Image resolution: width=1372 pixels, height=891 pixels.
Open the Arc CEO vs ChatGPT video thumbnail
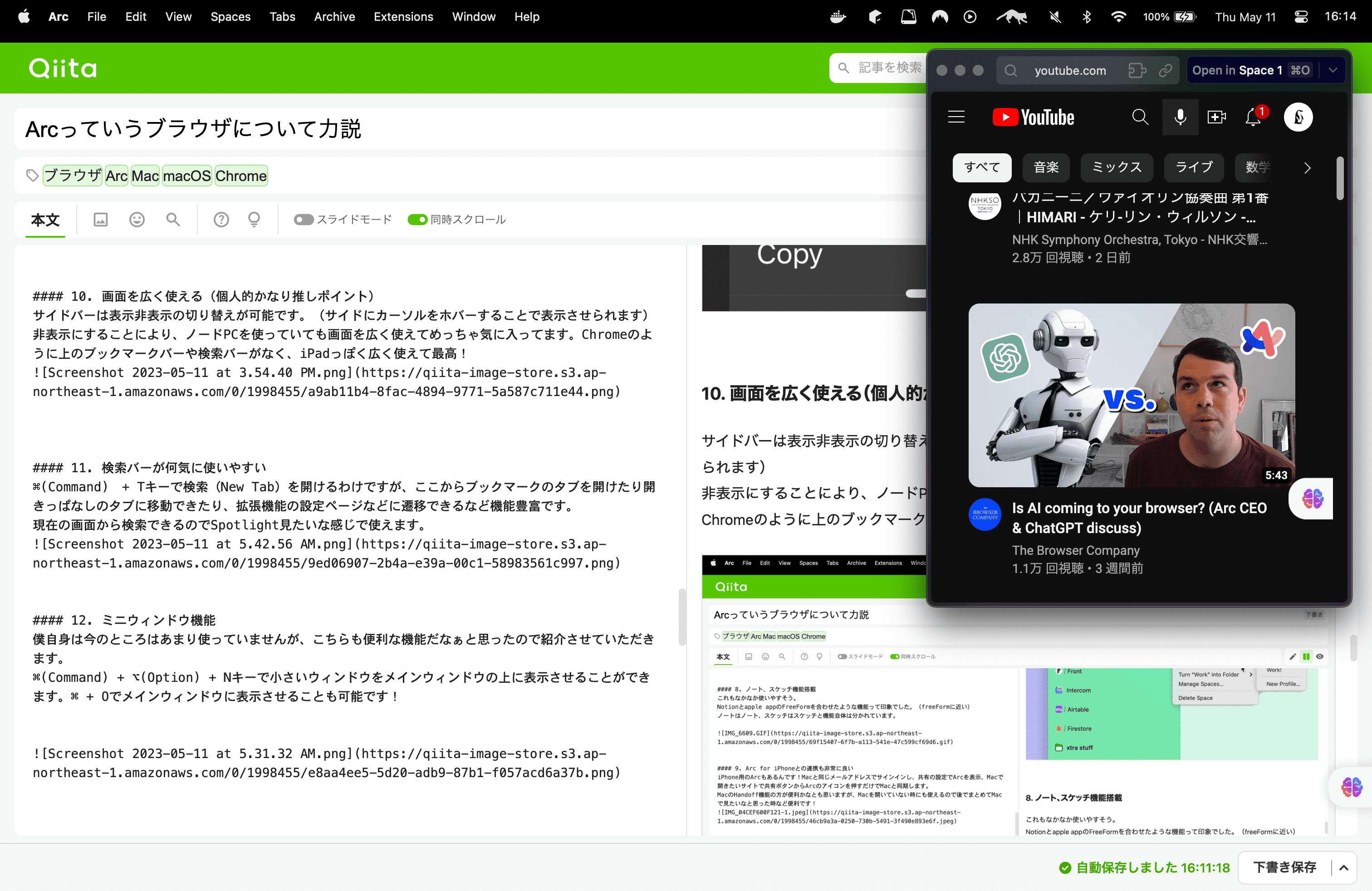click(x=1131, y=395)
